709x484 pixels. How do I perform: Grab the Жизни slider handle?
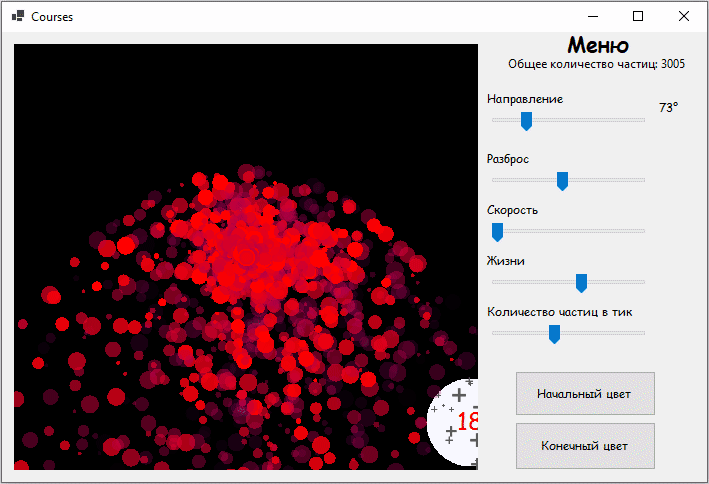[581, 283]
